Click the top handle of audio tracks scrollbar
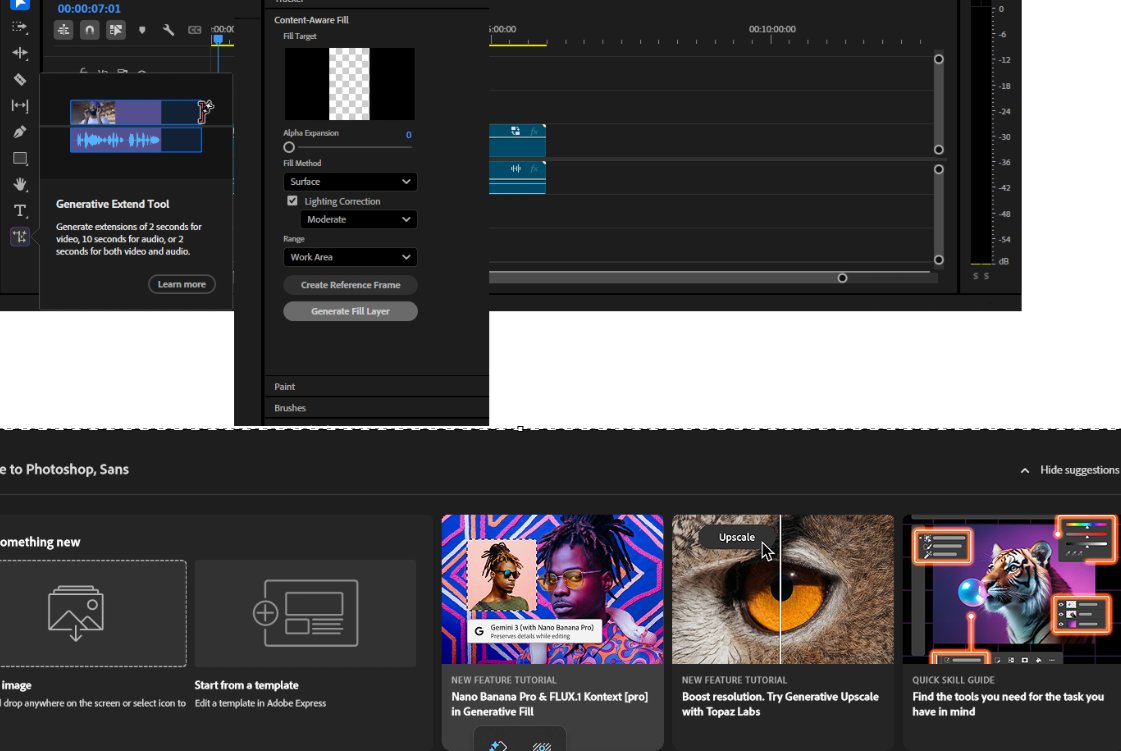 tap(939, 170)
